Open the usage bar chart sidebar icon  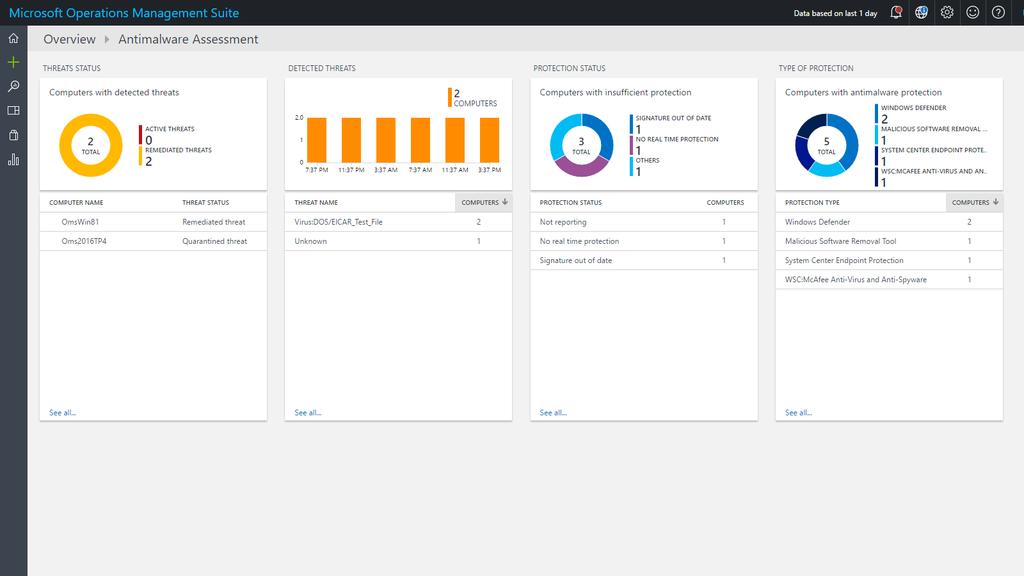pos(13,159)
